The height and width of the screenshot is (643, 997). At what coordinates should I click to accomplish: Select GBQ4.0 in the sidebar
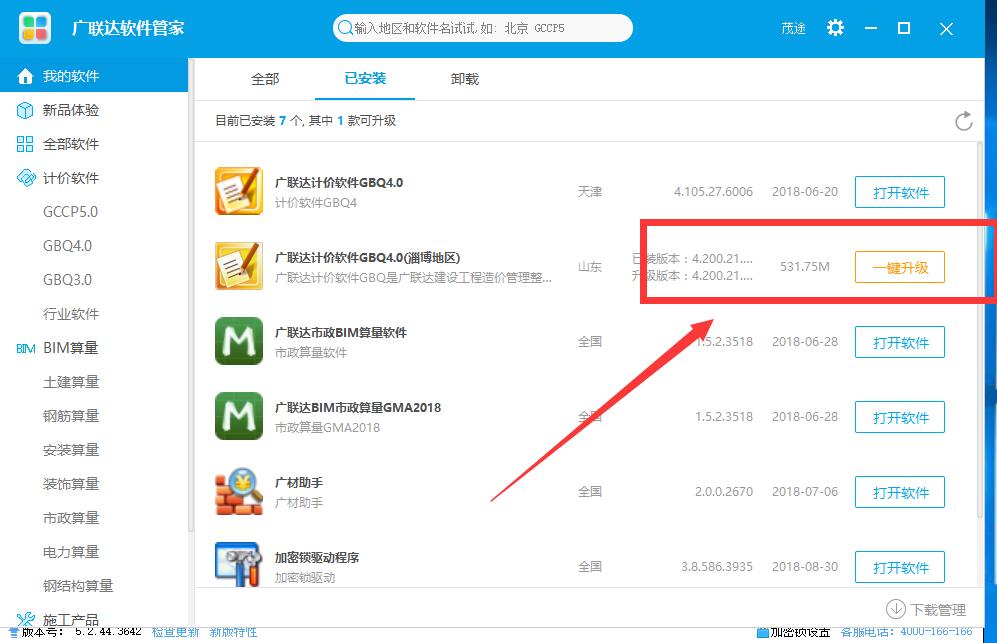(x=67, y=245)
